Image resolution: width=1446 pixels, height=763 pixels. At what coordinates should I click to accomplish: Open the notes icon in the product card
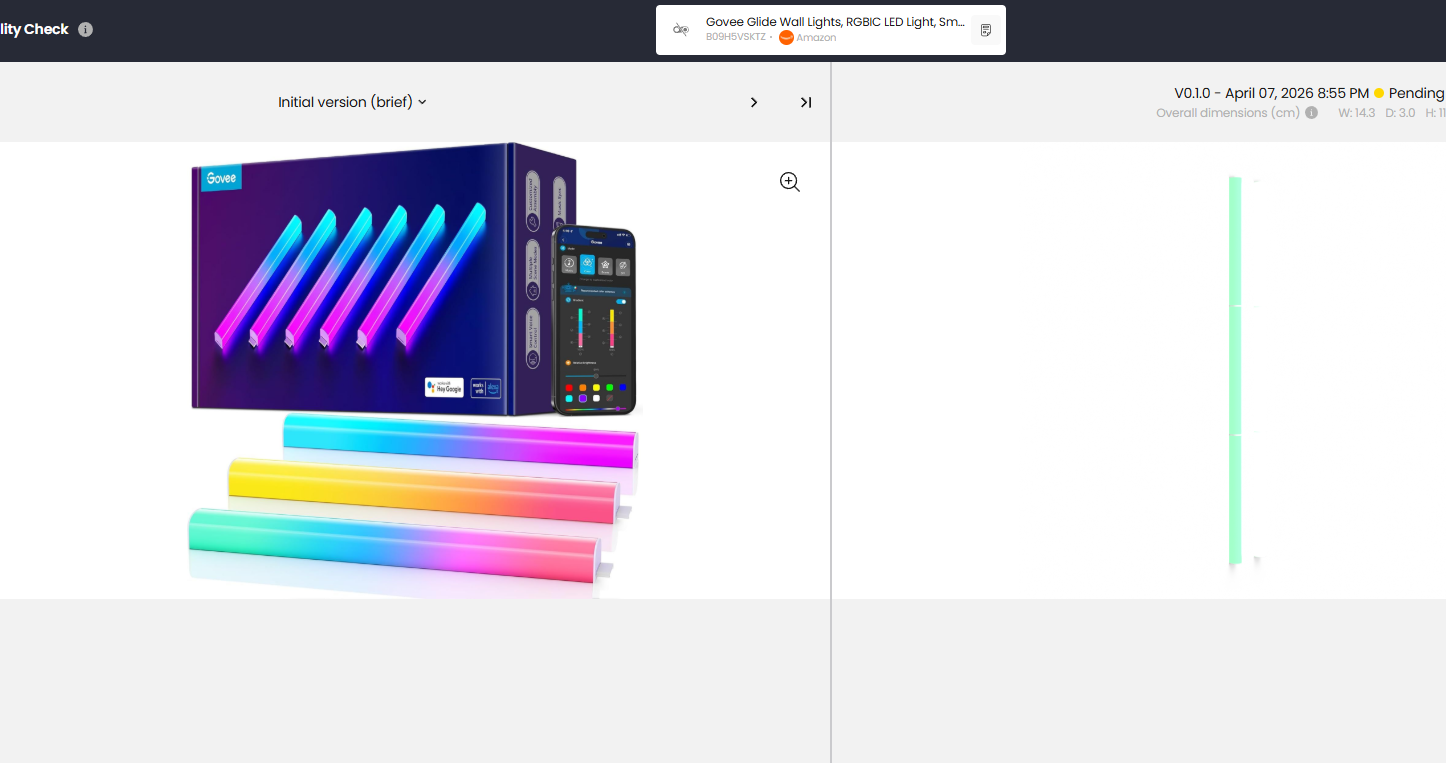click(x=986, y=30)
